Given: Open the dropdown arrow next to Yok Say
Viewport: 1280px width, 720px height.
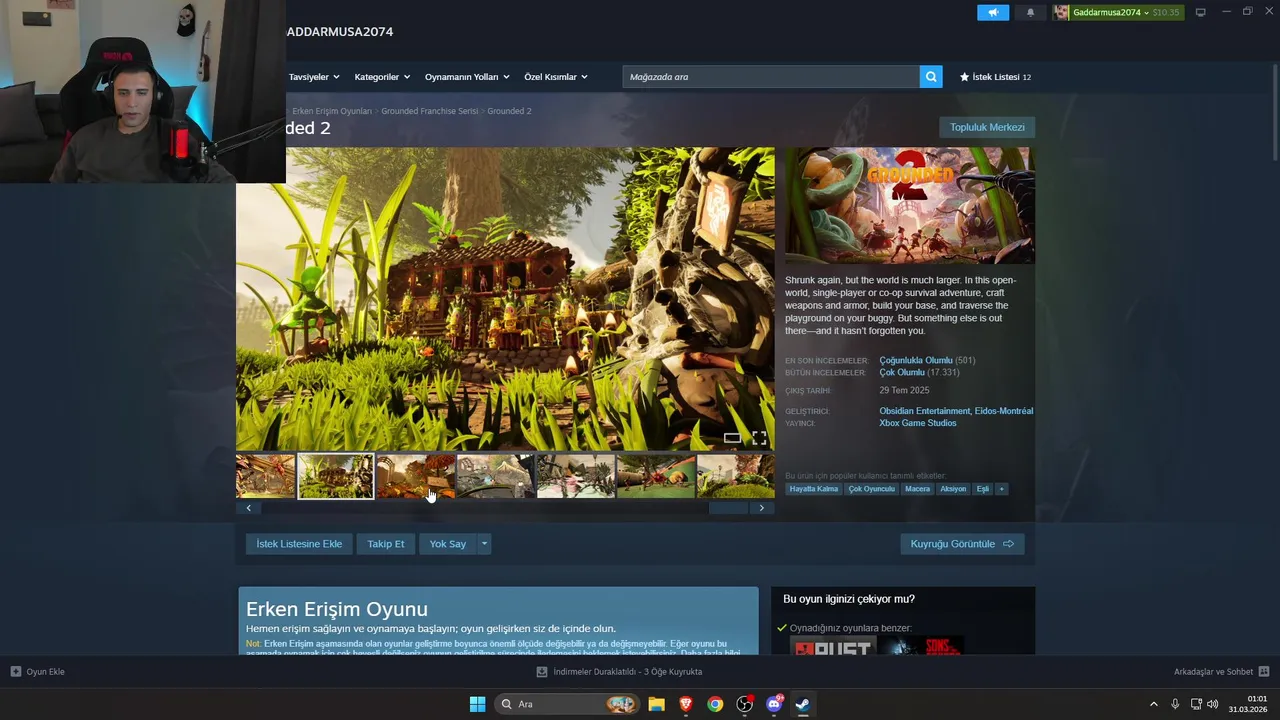Looking at the screenshot, I should point(484,544).
